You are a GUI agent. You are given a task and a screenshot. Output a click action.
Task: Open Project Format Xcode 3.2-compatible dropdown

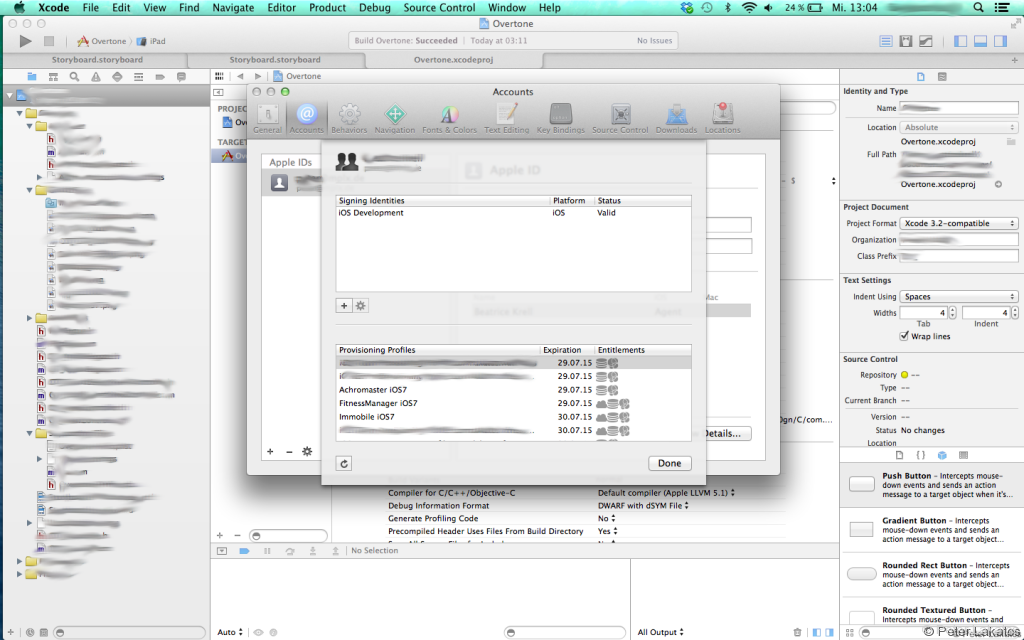[x=959, y=223]
